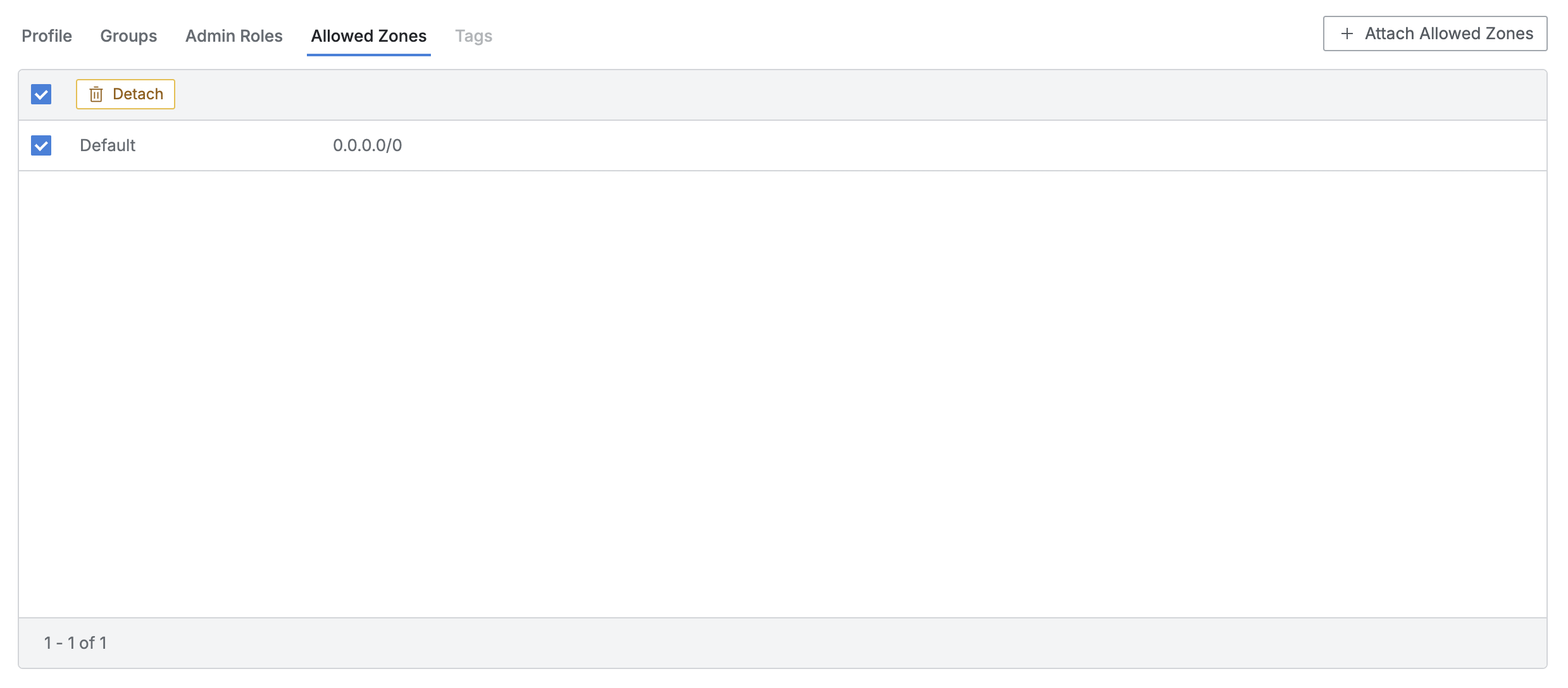Deselect the Default zone row checkbox

point(41,145)
